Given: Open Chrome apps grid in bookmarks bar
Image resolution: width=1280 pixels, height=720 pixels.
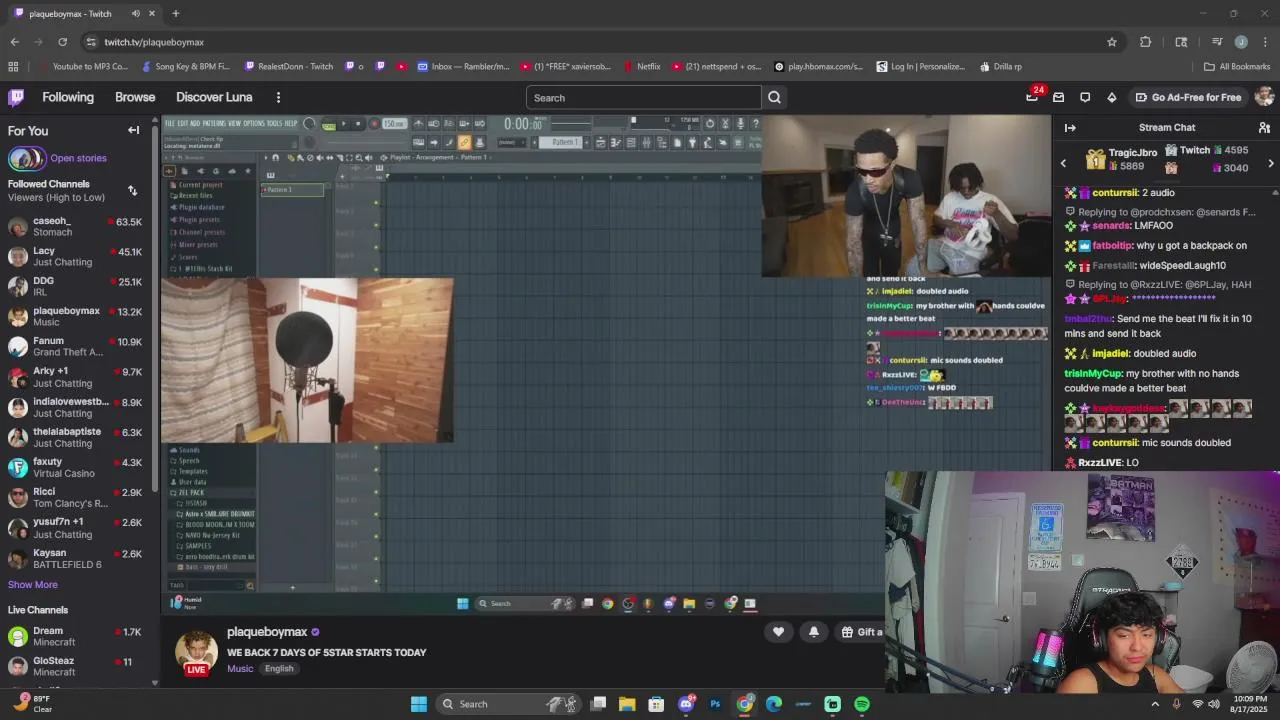Looking at the screenshot, I should [x=13, y=67].
